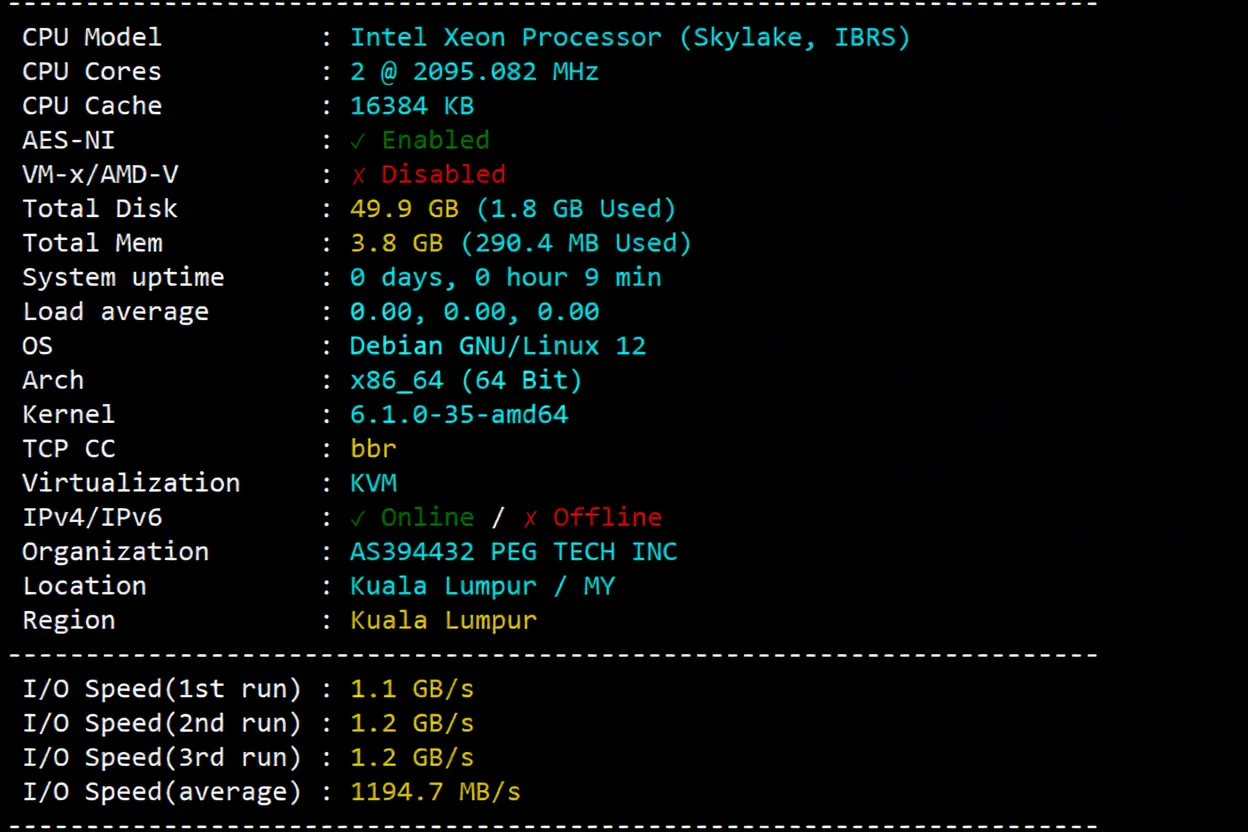
Task: Click the VM-x/AMD-V label
Action: tap(100, 175)
